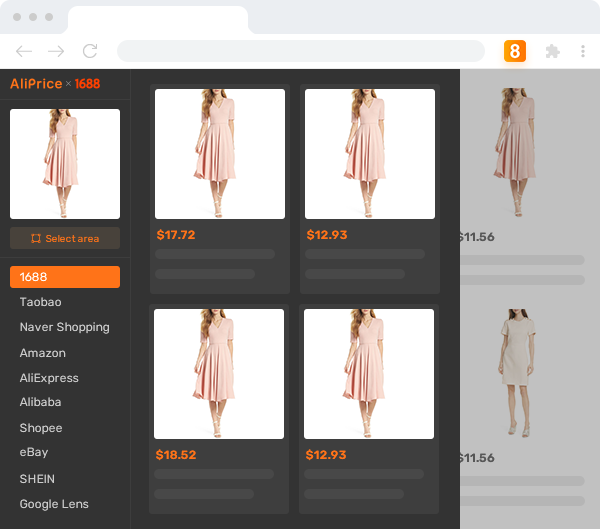Open the puzzle-piece extensions menu
The height and width of the screenshot is (529, 600).
[x=552, y=51]
